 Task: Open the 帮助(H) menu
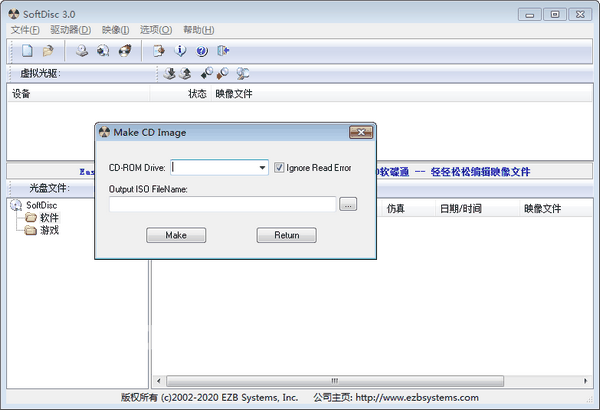coord(199,30)
